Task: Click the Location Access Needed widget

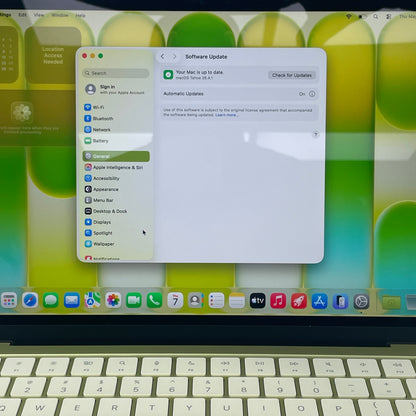Action: 53,55
